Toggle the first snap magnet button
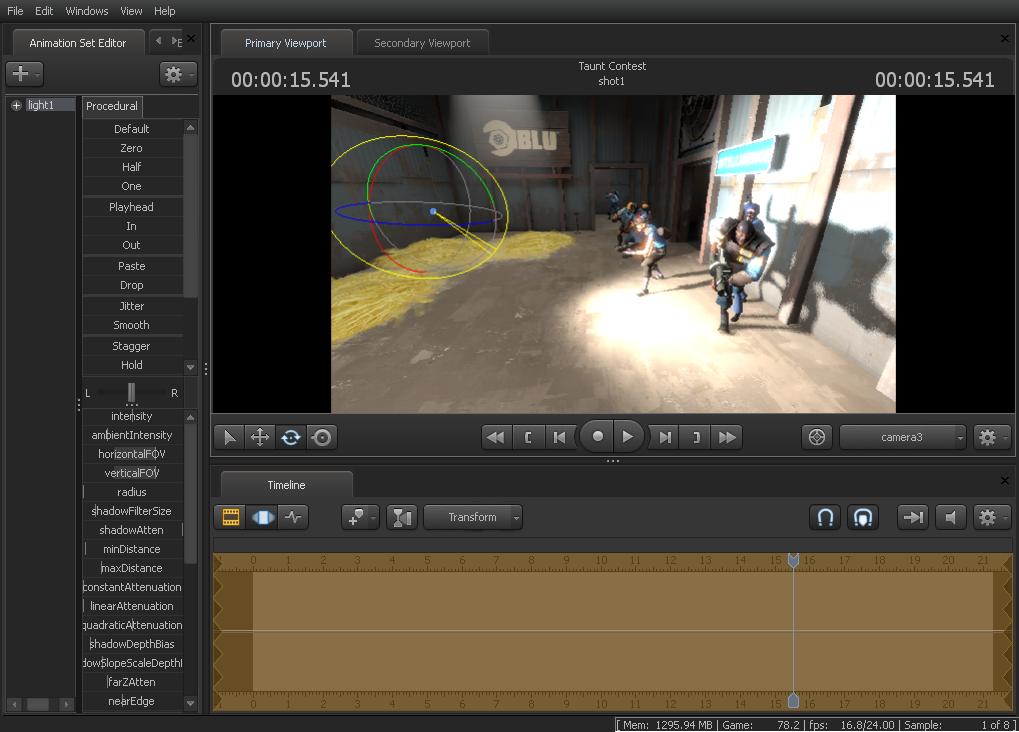 pyautogui.click(x=826, y=517)
